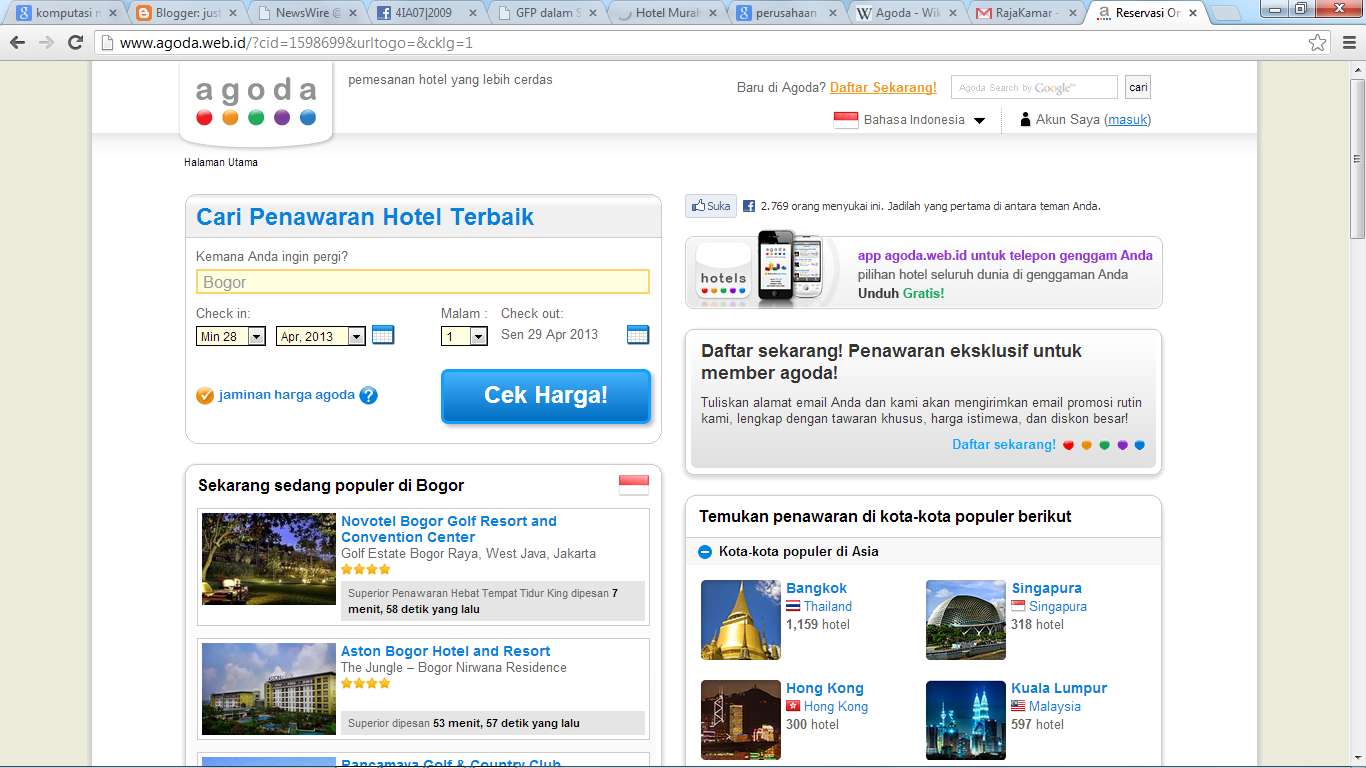Image resolution: width=1366 pixels, height=768 pixels.
Task: Click the Singapura thumbnail image
Action: [966, 620]
